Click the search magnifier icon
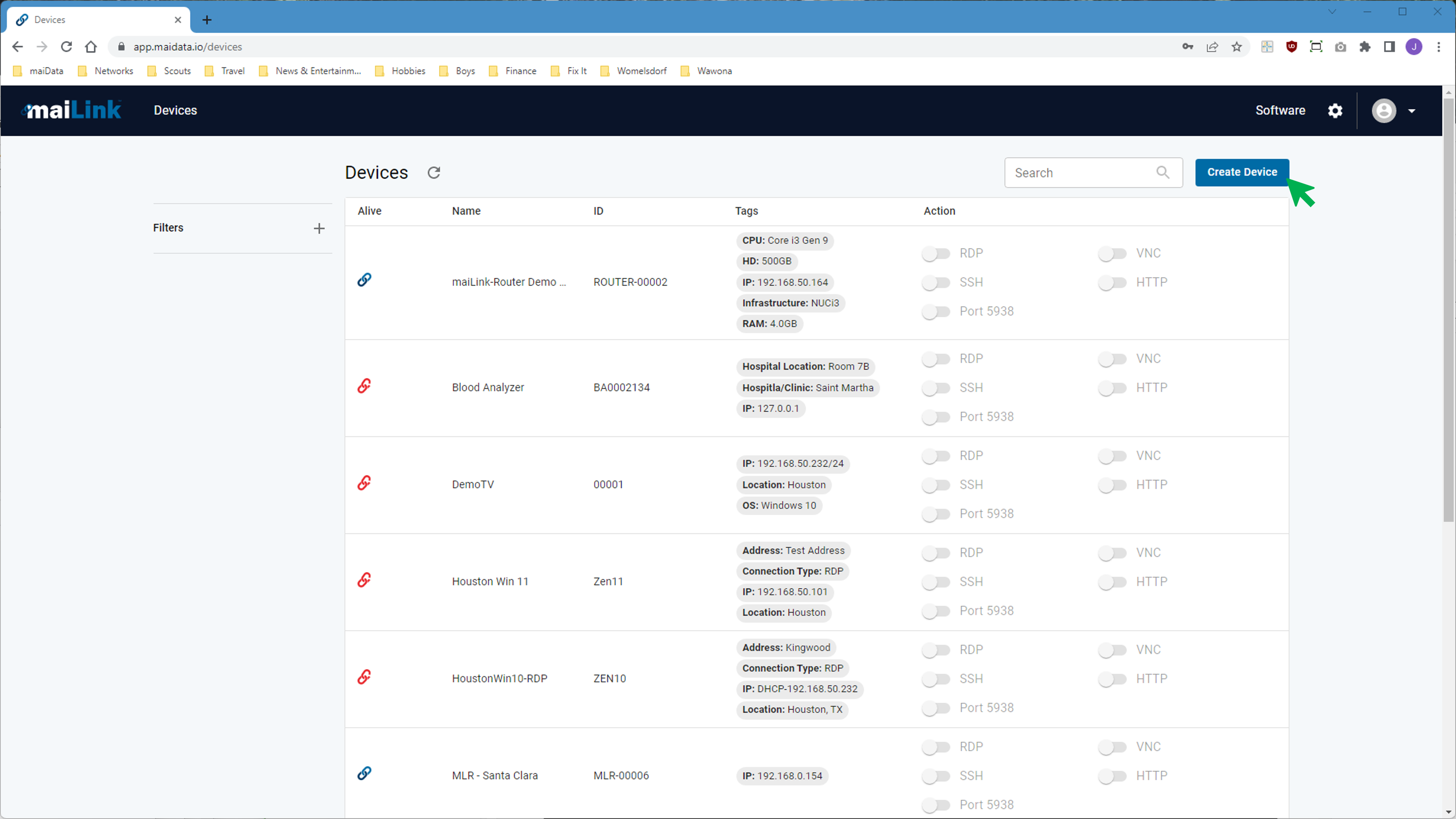This screenshot has width=1456, height=819. (x=1162, y=172)
